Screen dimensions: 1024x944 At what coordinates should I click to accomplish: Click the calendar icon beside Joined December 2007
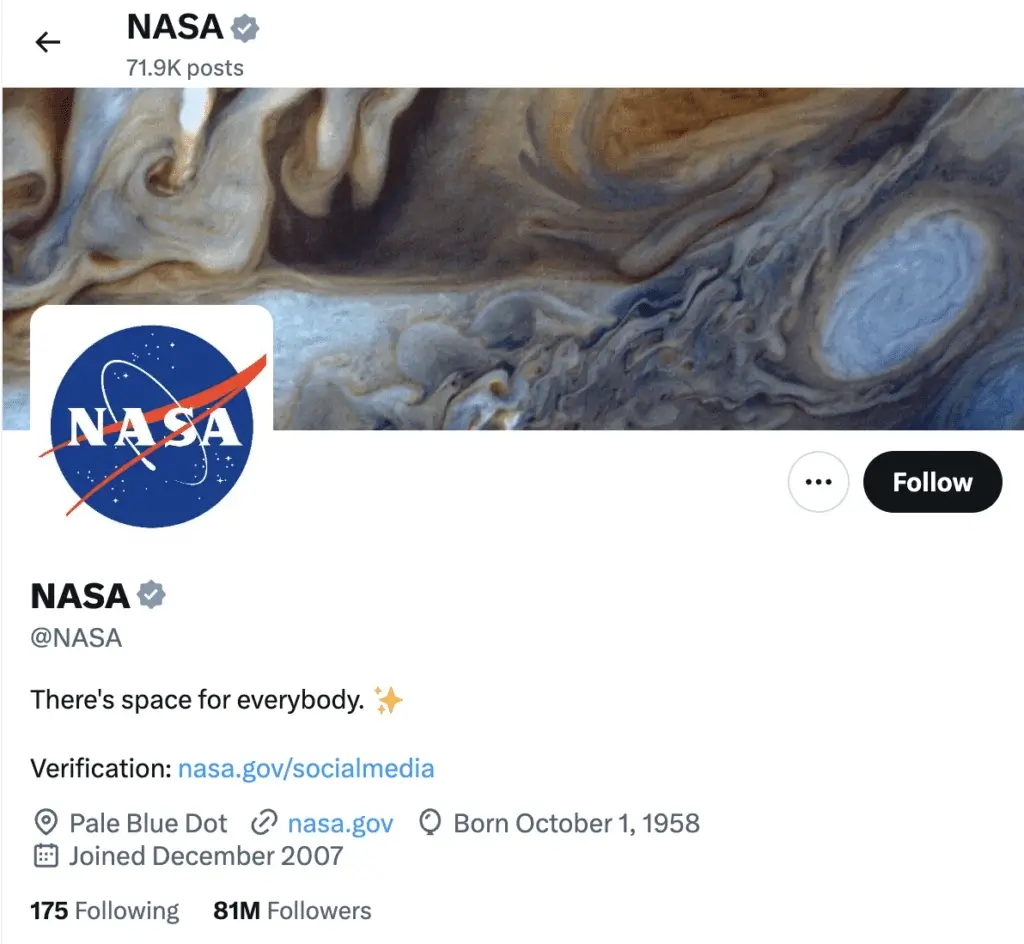pos(44,856)
